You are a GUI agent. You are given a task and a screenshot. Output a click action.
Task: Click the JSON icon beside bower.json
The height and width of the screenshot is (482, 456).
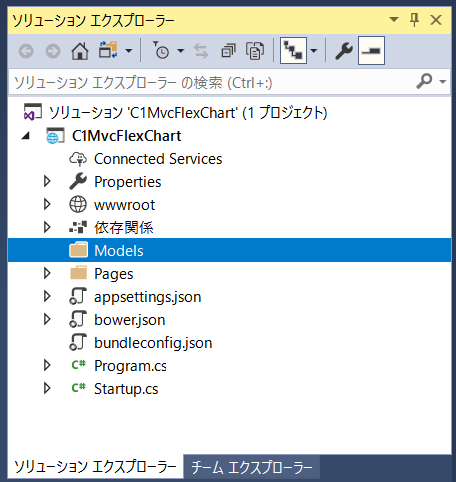pyautogui.click(x=78, y=319)
